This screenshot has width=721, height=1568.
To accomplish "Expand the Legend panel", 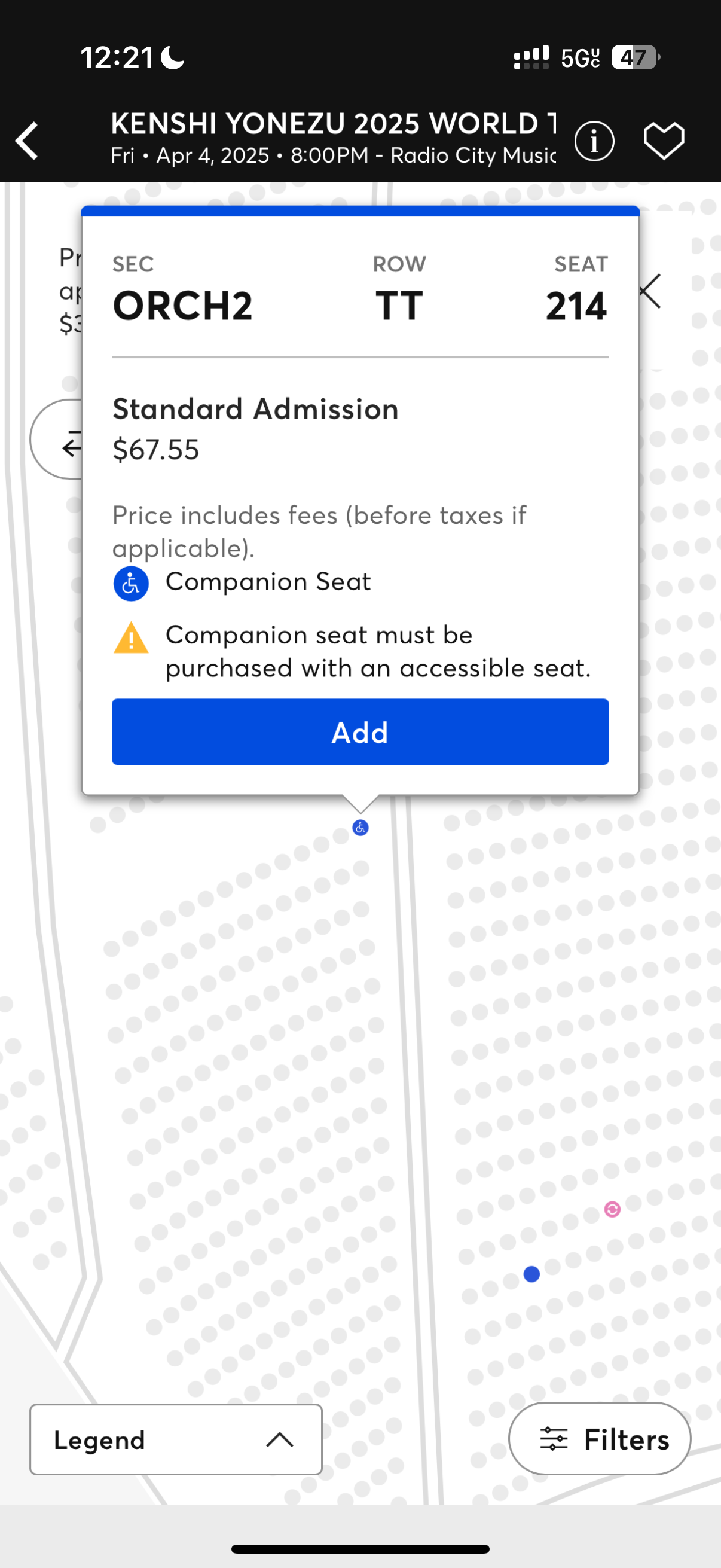I will (x=175, y=1439).
